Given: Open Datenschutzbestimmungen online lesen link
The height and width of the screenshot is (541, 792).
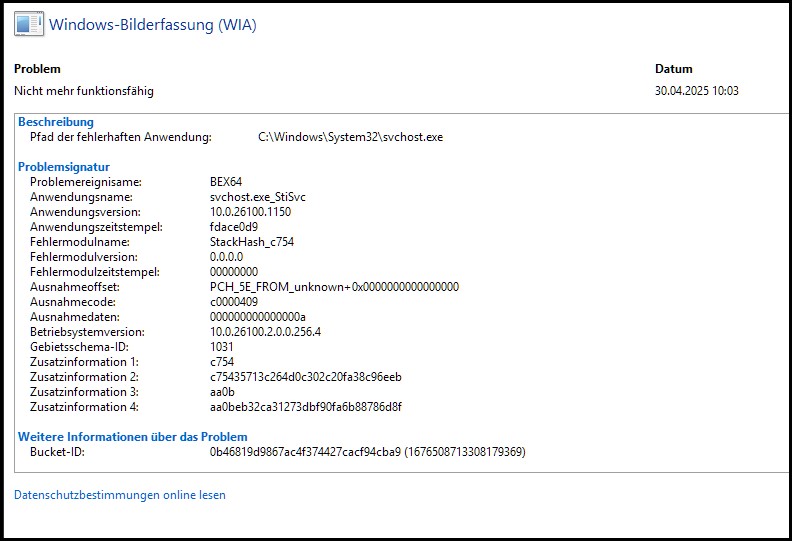Looking at the screenshot, I should [x=120, y=495].
